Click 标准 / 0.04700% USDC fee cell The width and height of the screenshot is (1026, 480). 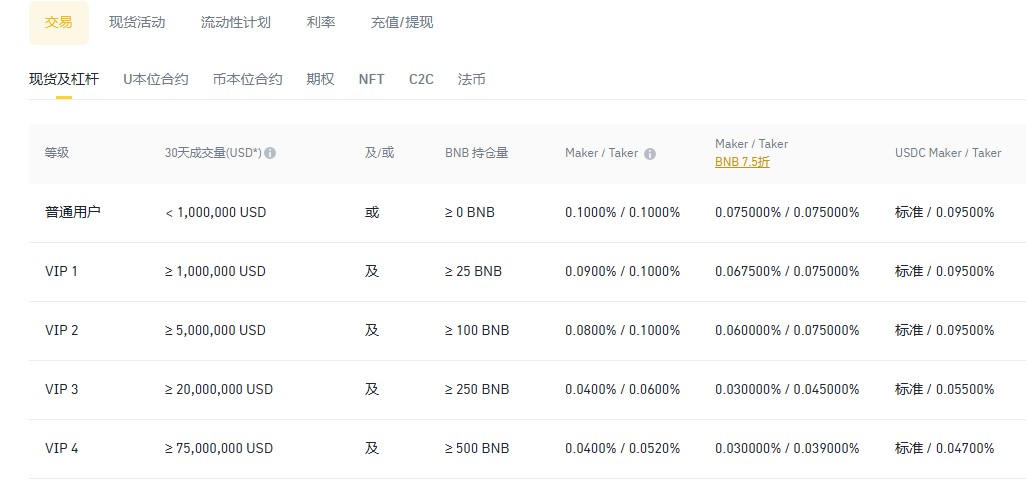tap(945, 448)
